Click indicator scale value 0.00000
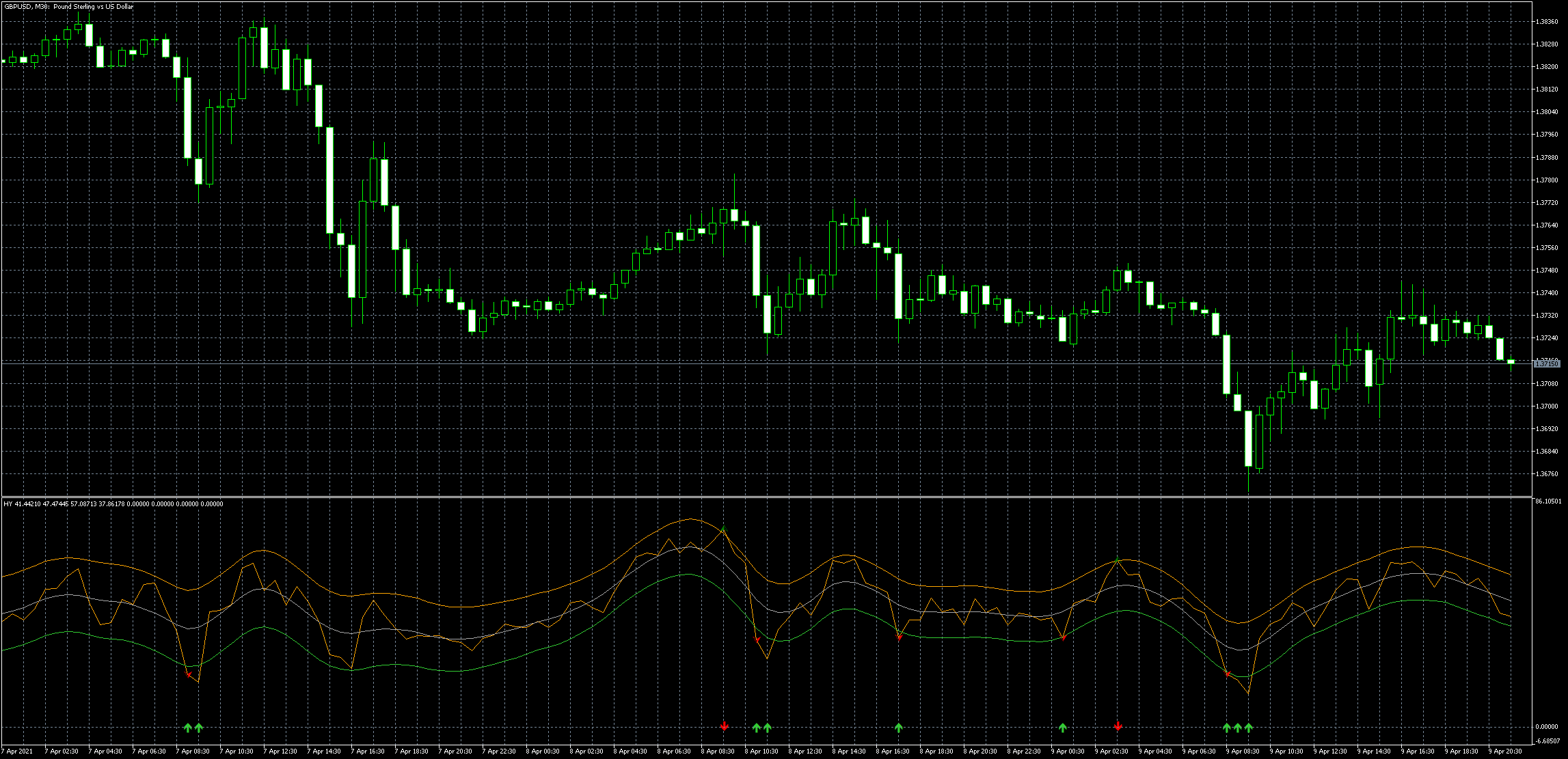The width and height of the screenshot is (1568, 759). point(1547,727)
